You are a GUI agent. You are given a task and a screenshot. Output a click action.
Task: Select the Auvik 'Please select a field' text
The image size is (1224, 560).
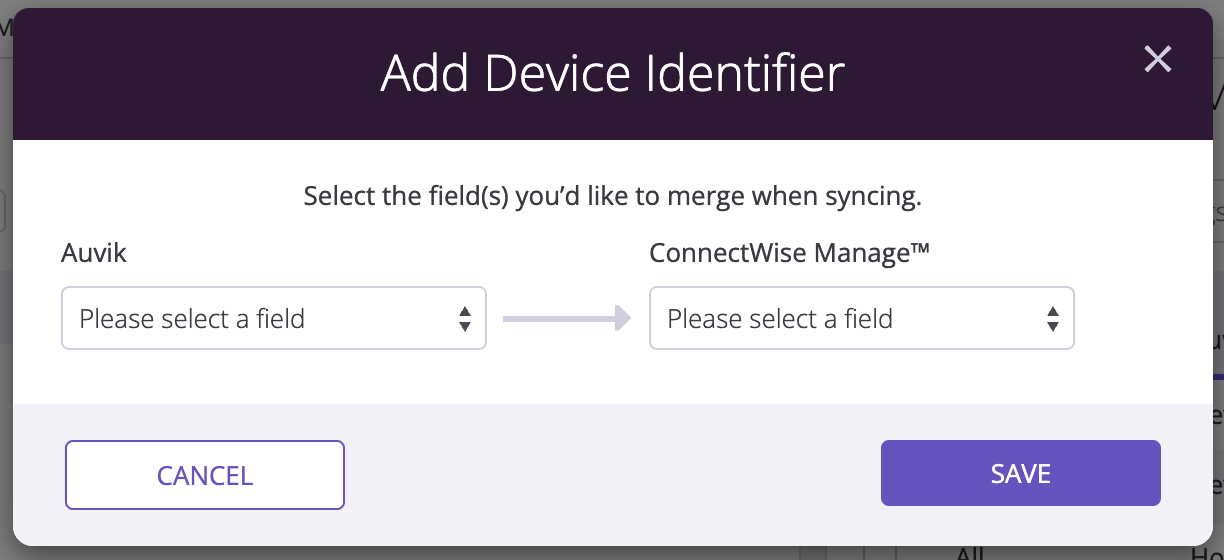click(x=192, y=319)
